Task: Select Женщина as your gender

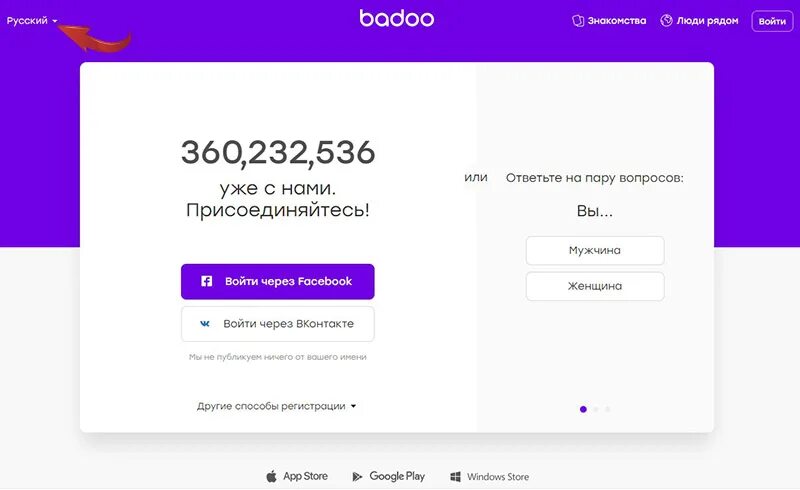Action: [x=595, y=286]
